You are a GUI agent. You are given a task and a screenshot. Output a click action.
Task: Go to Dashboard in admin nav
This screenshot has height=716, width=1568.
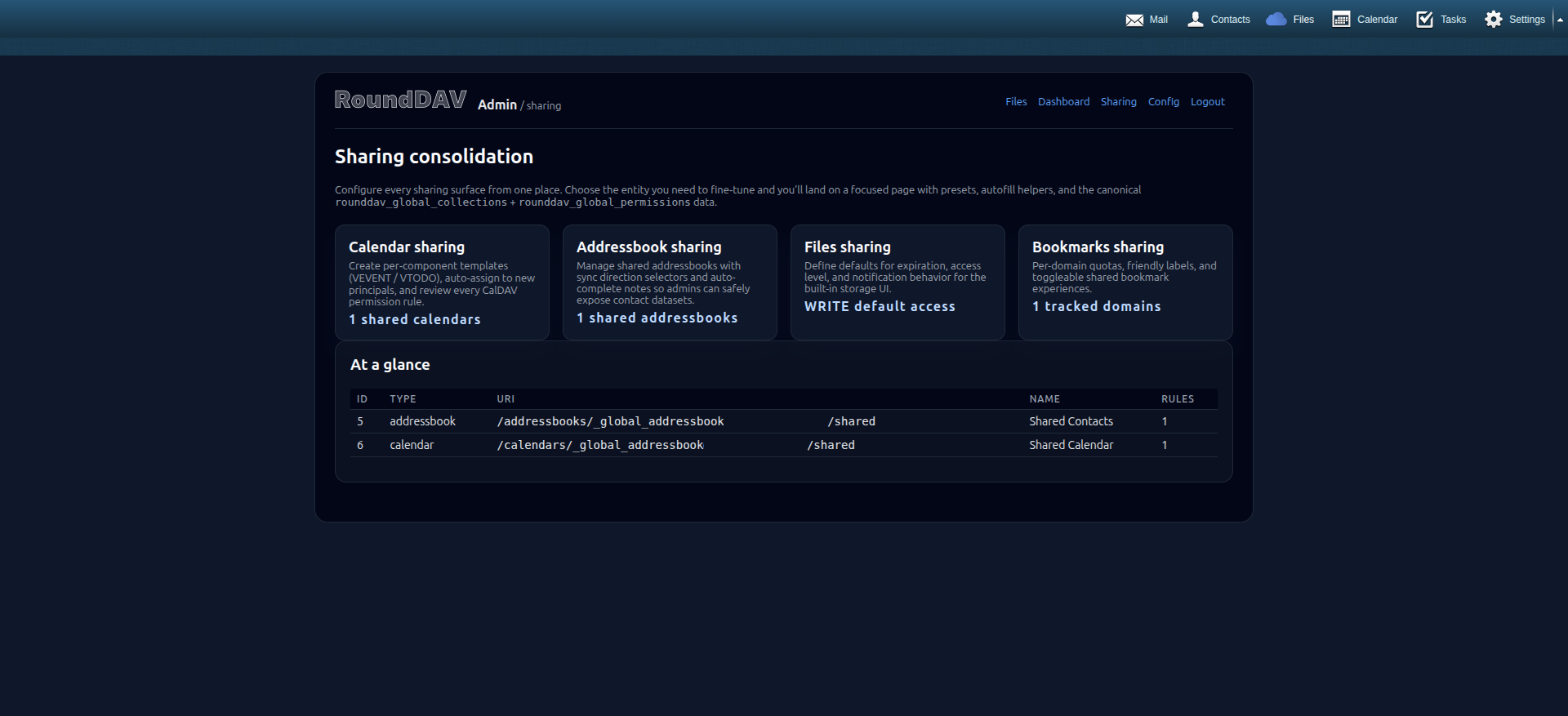pos(1063,102)
